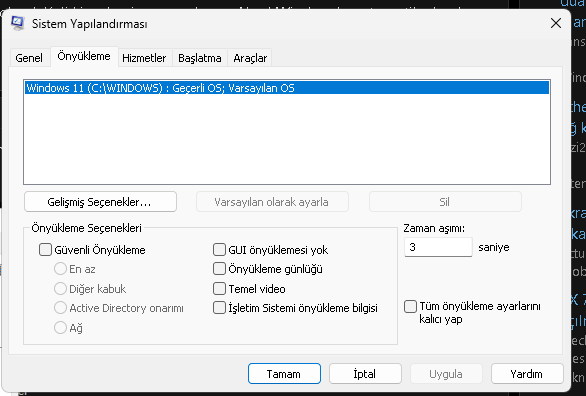586x396 pixels.
Task: Open the Hizmetler tab
Action: [x=144, y=58]
